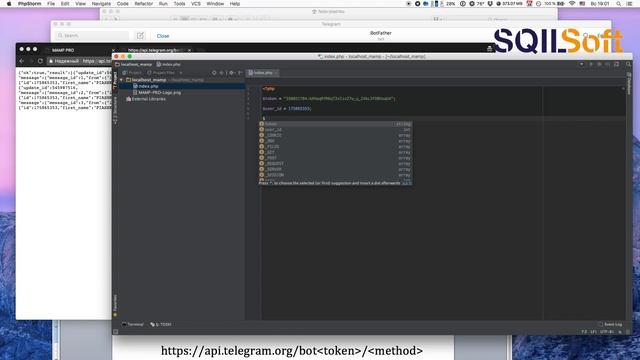Close the MAMP PRO browser tab

point(113,50)
